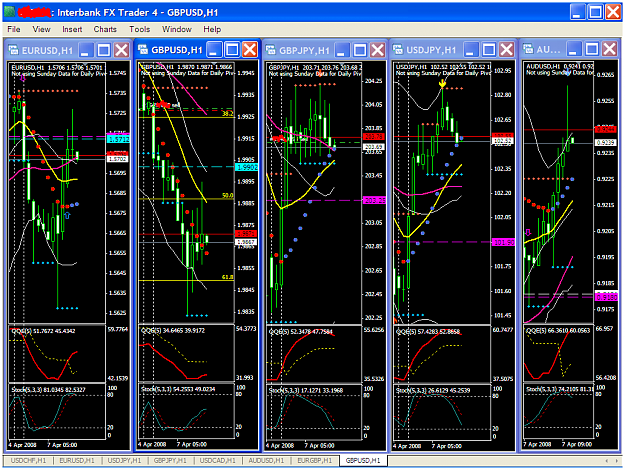This screenshot has width=625, height=470.
Task: Maximize the main Interbank FX Trader window
Action: coord(596,12)
